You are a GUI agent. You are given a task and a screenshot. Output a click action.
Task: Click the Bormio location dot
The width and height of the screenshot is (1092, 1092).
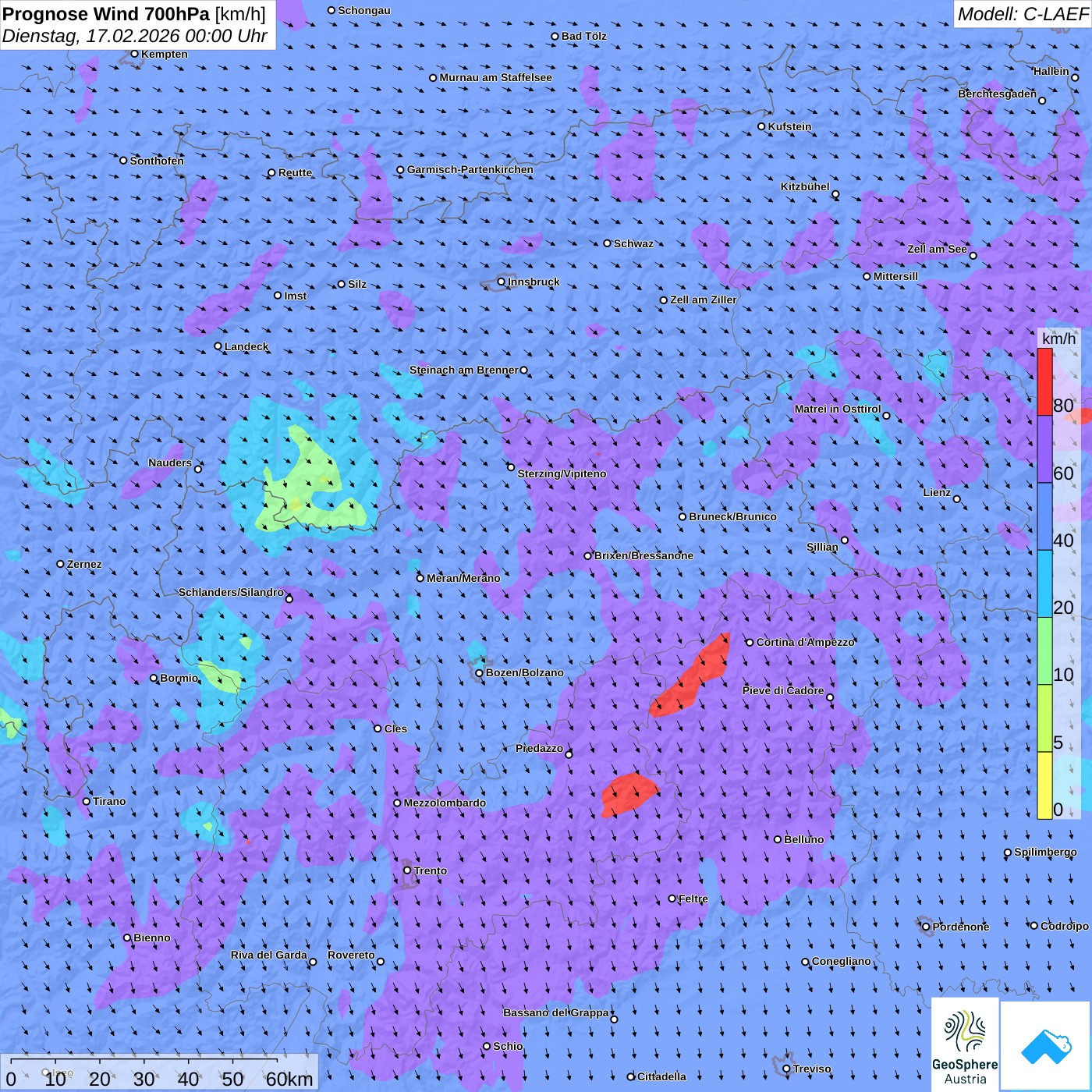154,678
